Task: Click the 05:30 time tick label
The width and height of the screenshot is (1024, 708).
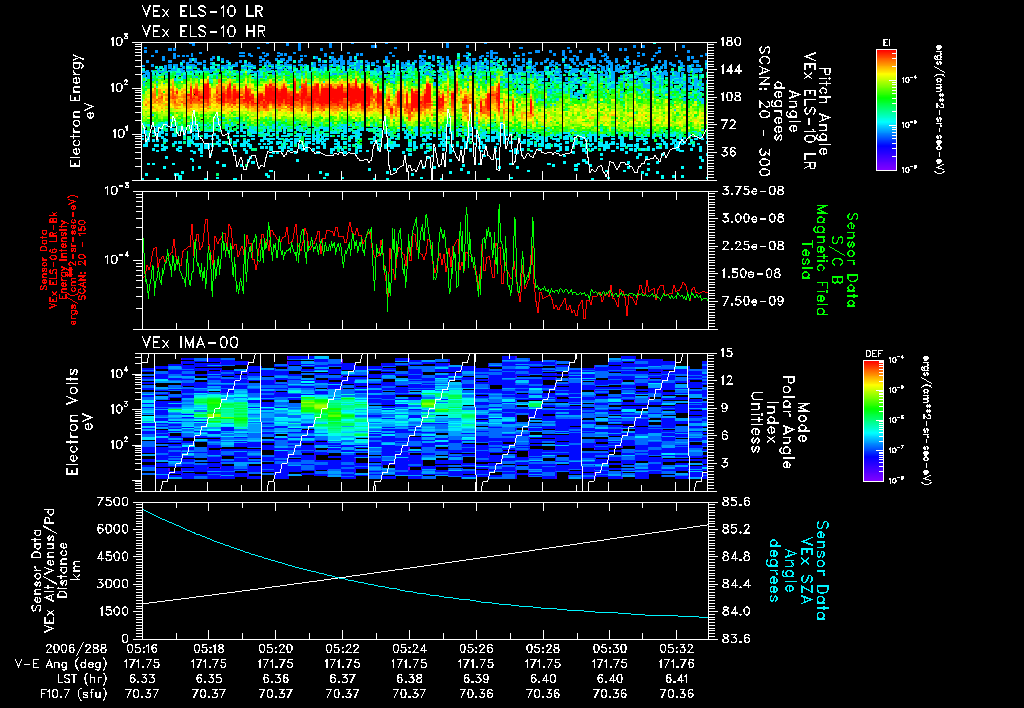Action: (610, 649)
